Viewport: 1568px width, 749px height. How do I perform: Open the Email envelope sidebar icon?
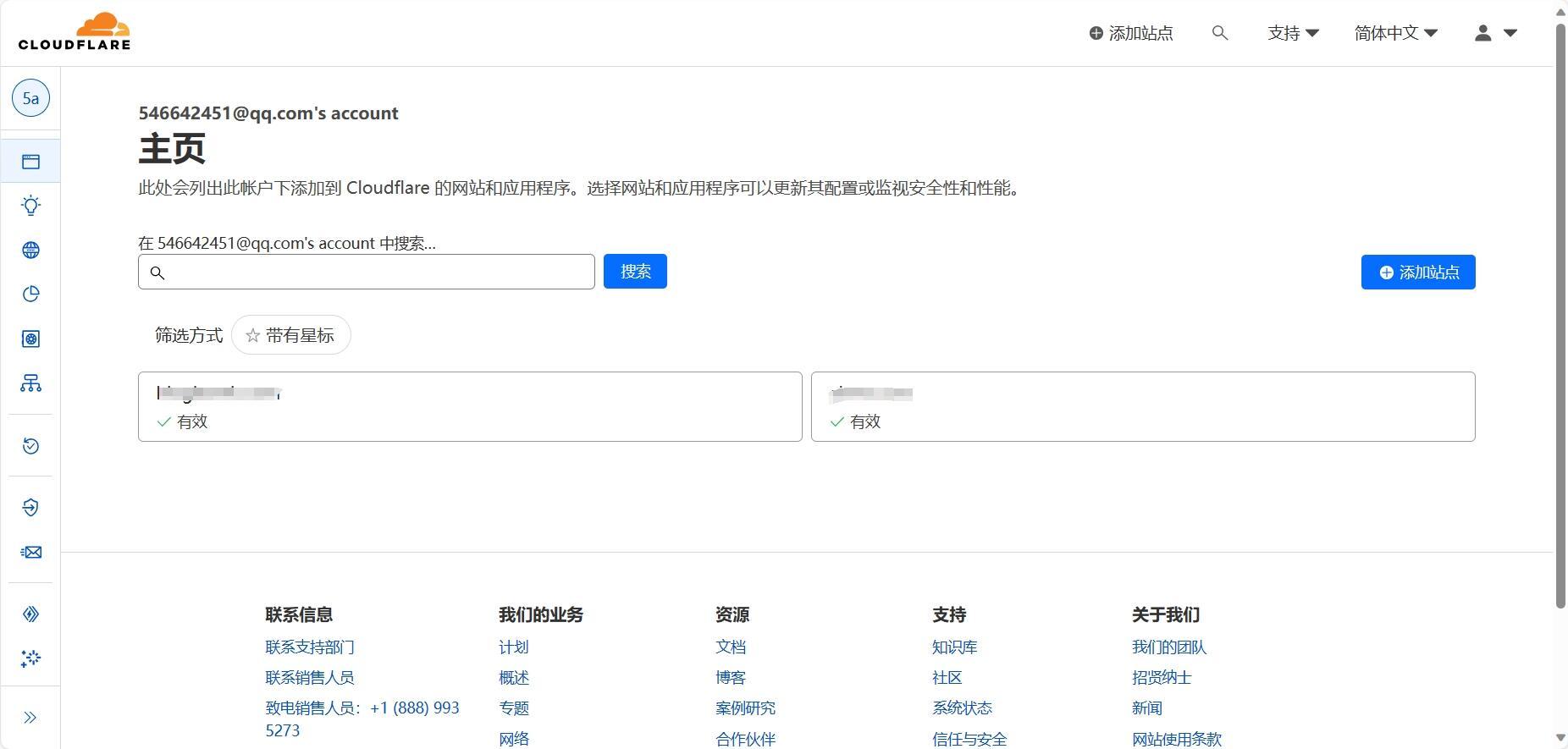[30, 552]
